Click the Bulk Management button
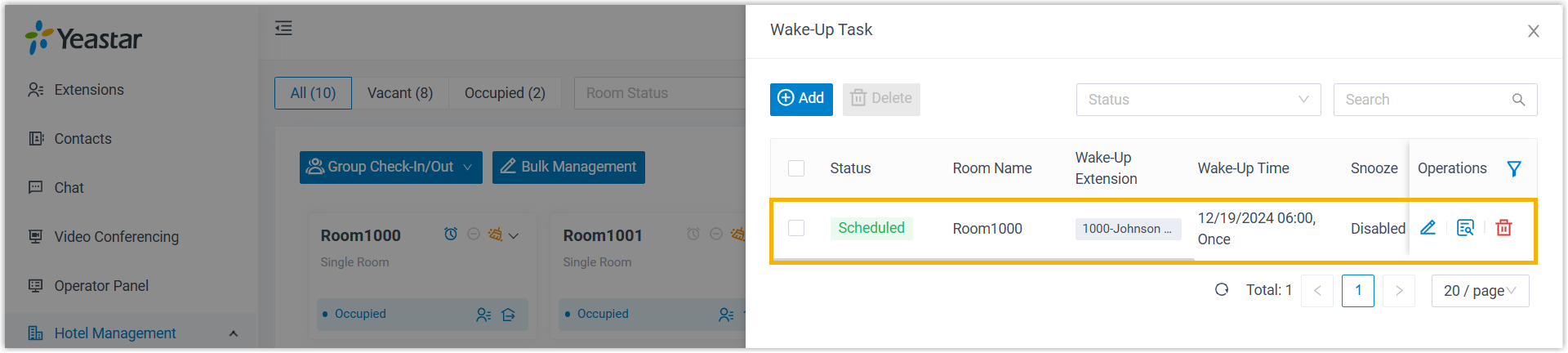 pyautogui.click(x=568, y=168)
